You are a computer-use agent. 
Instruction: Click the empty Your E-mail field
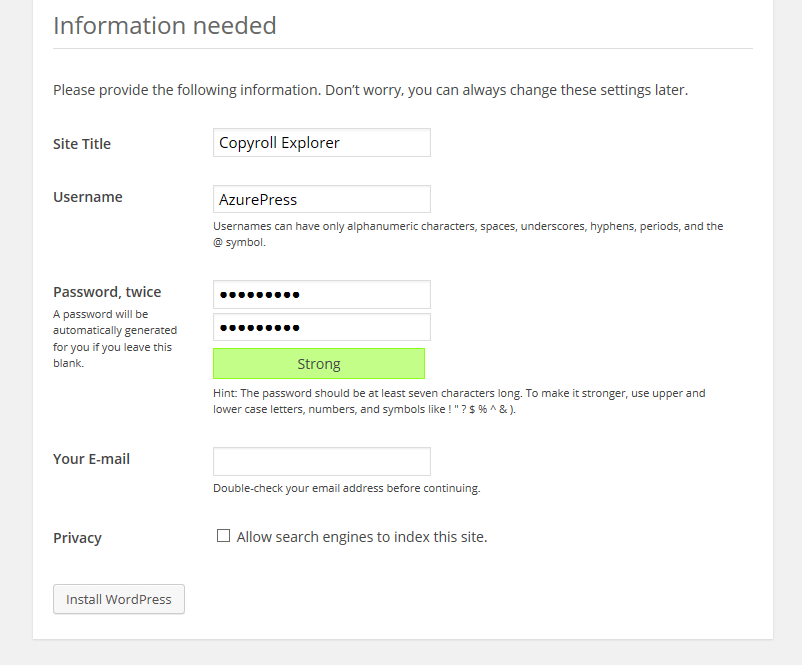[x=322, y=461]
